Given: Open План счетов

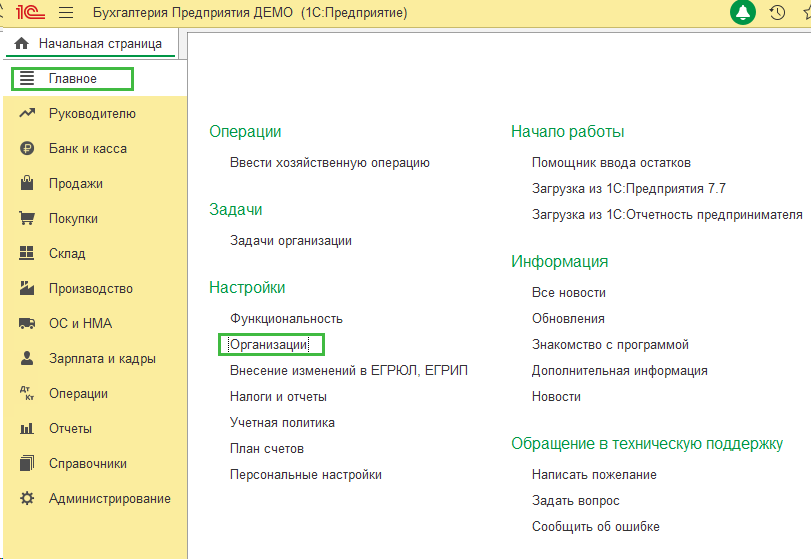Looking at the screenshot, I should click(x=266, y=448).
